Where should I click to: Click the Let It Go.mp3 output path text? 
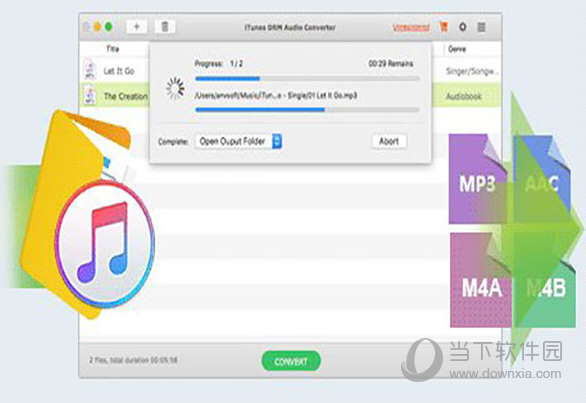coord(275,96)
